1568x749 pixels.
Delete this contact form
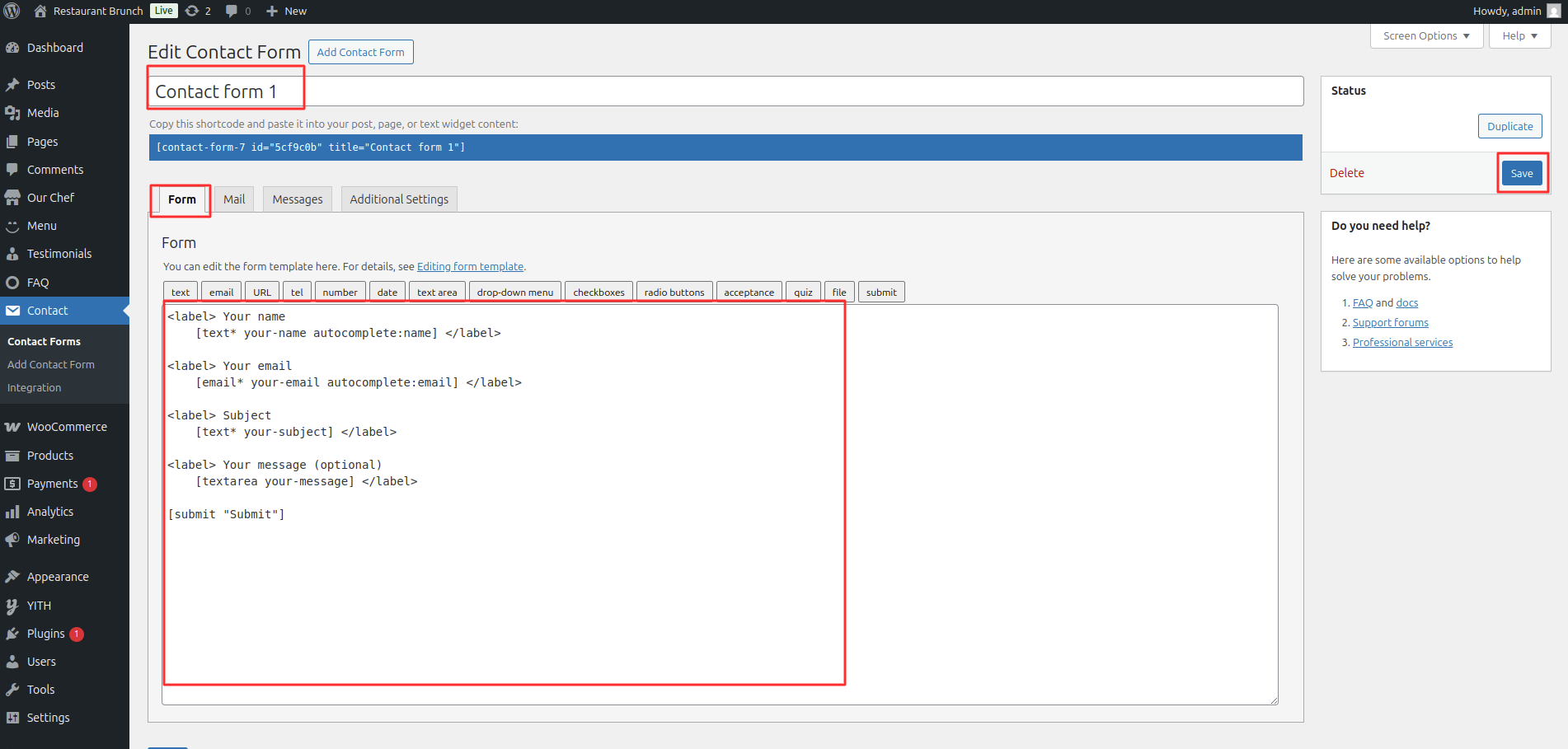point(1346,173)
